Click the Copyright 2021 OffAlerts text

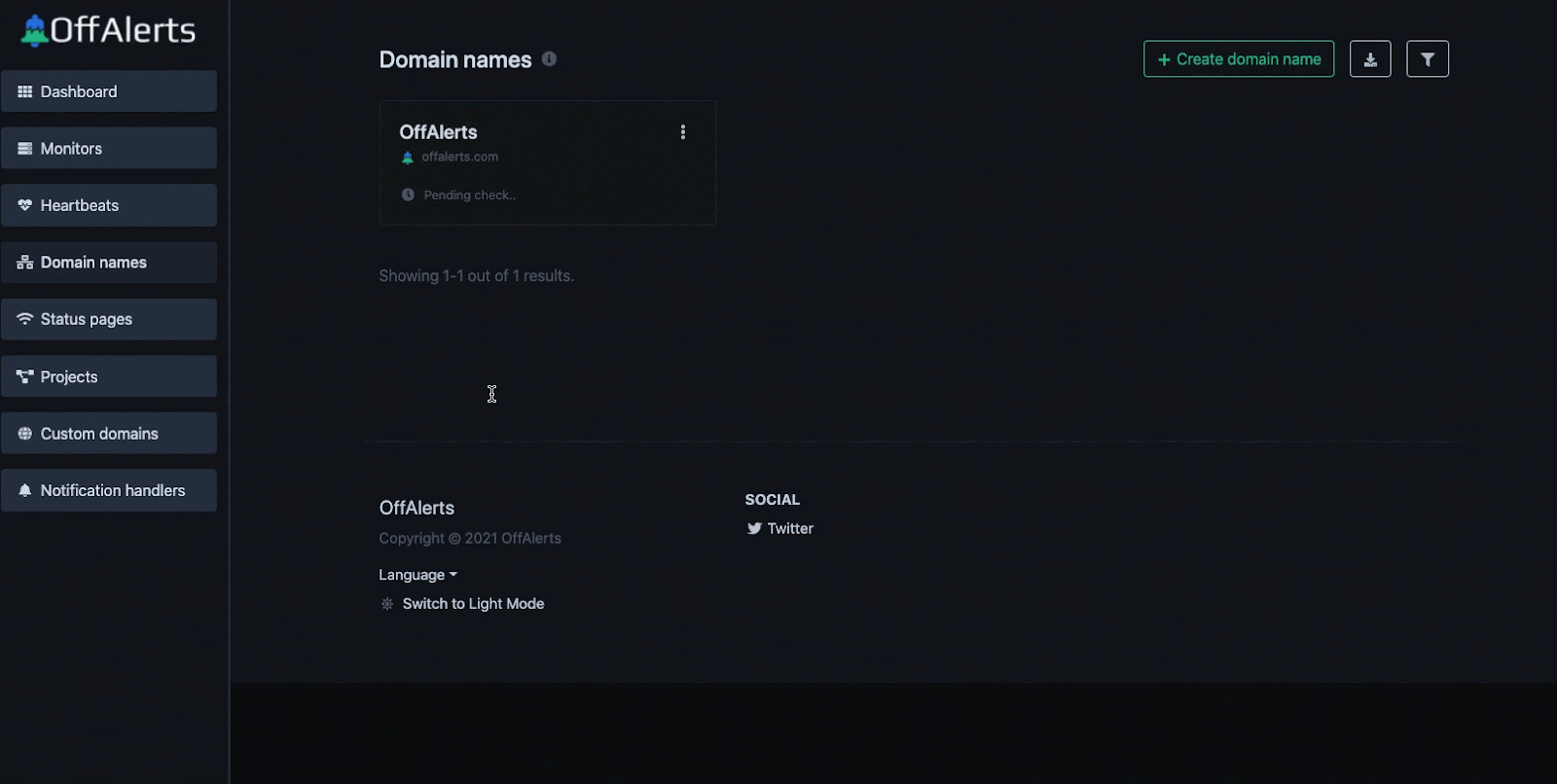[470, 538]
